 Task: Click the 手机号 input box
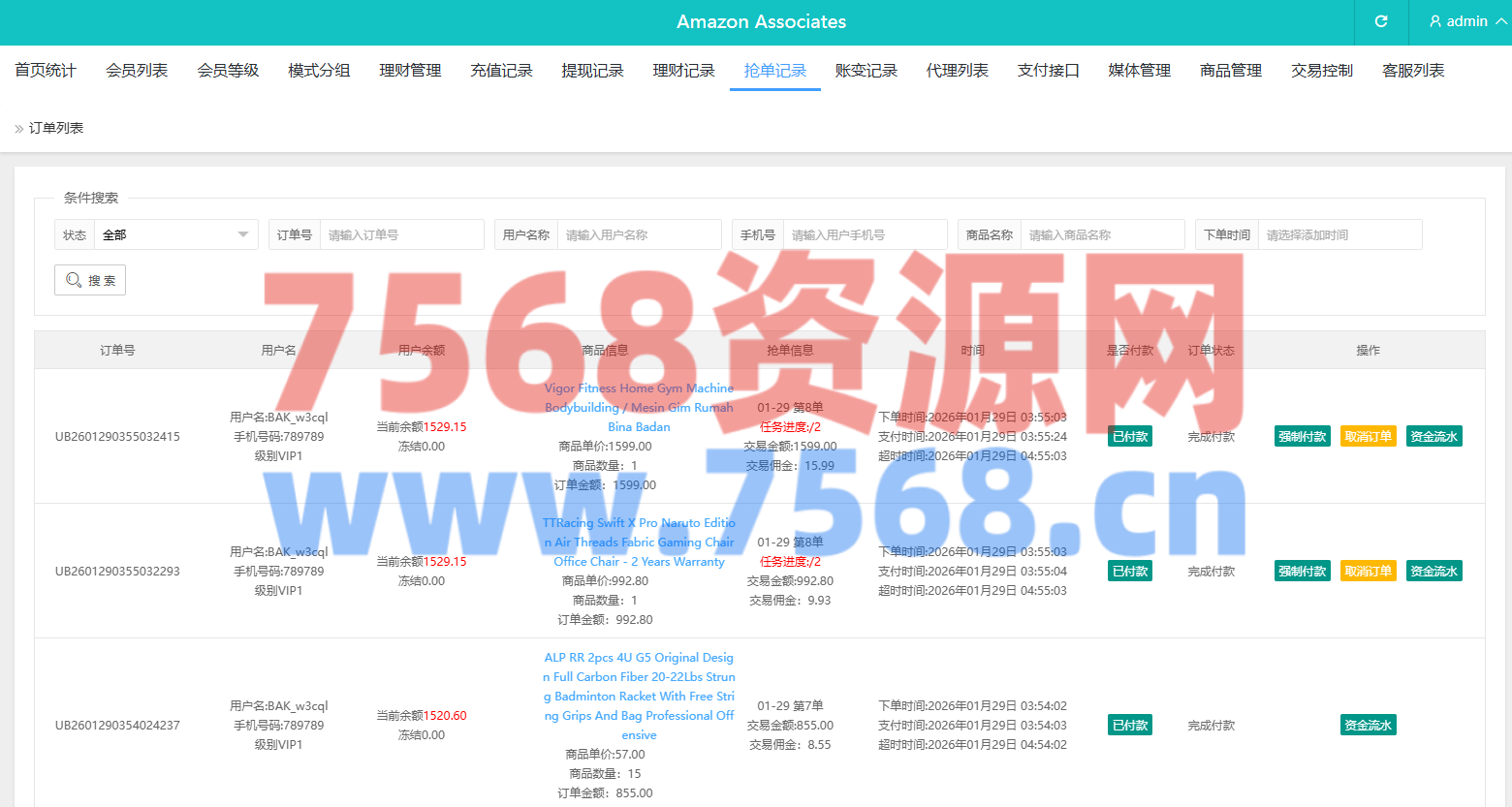pyautogui.click(x=865, y=234)
